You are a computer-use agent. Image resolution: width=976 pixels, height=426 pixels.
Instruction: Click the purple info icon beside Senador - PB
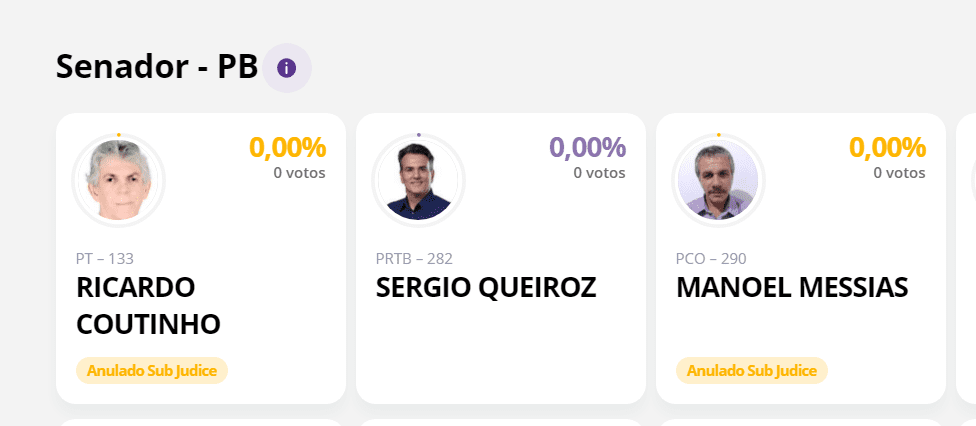[x=286, y=68]
